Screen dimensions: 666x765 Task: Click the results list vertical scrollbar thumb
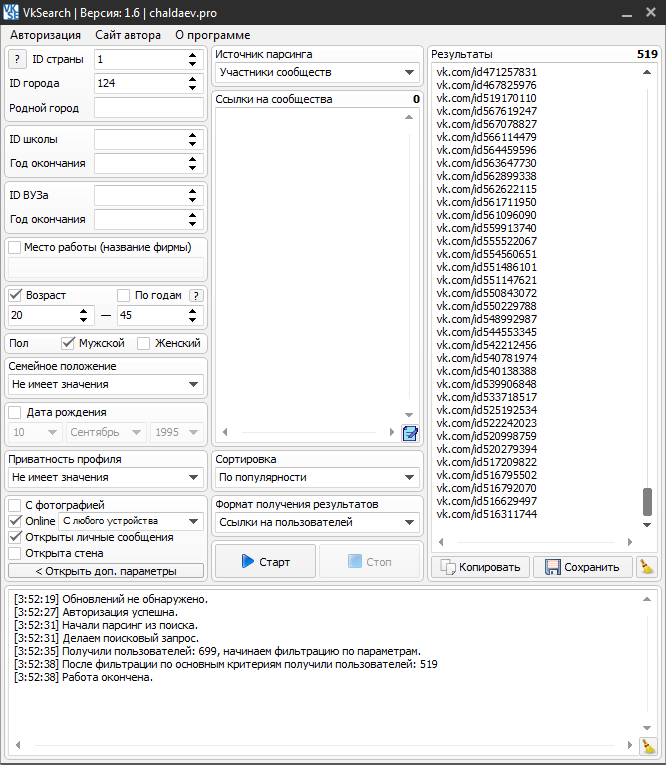click(647, 502)
